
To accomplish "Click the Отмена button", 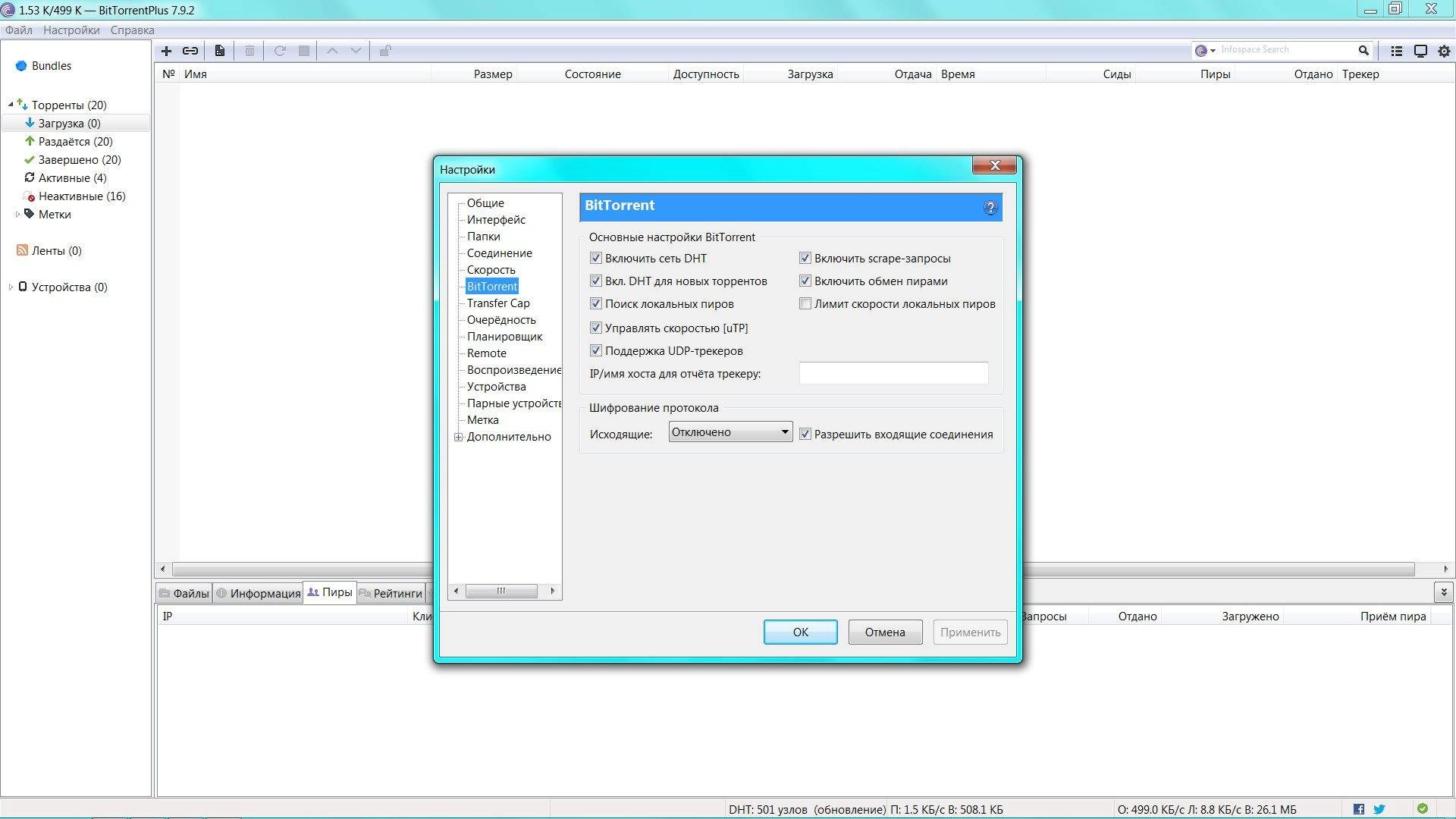I will point(885,632).
